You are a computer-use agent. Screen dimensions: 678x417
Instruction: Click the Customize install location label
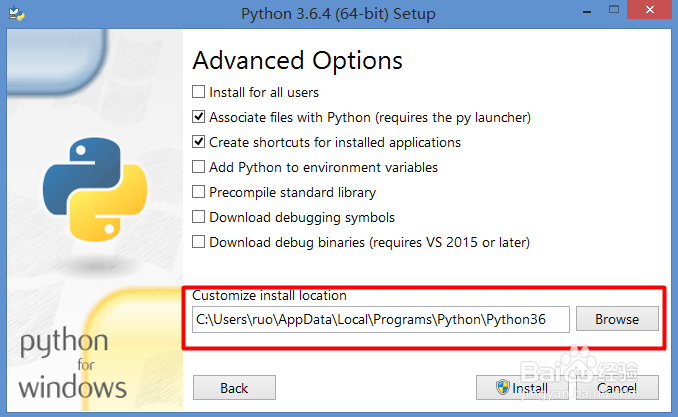click(269, 295)
